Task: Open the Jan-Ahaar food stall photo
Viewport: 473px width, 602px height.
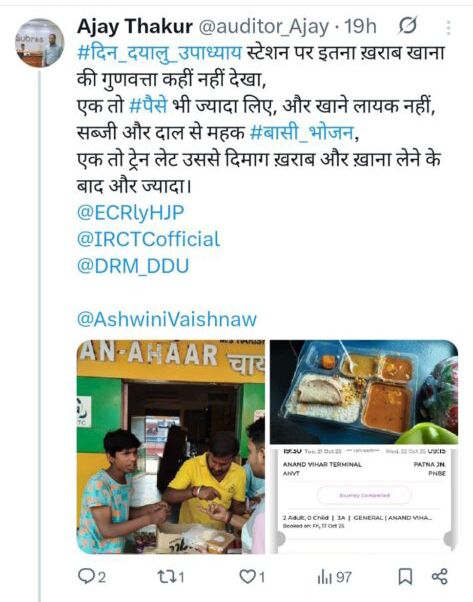Action: [171, 447]
